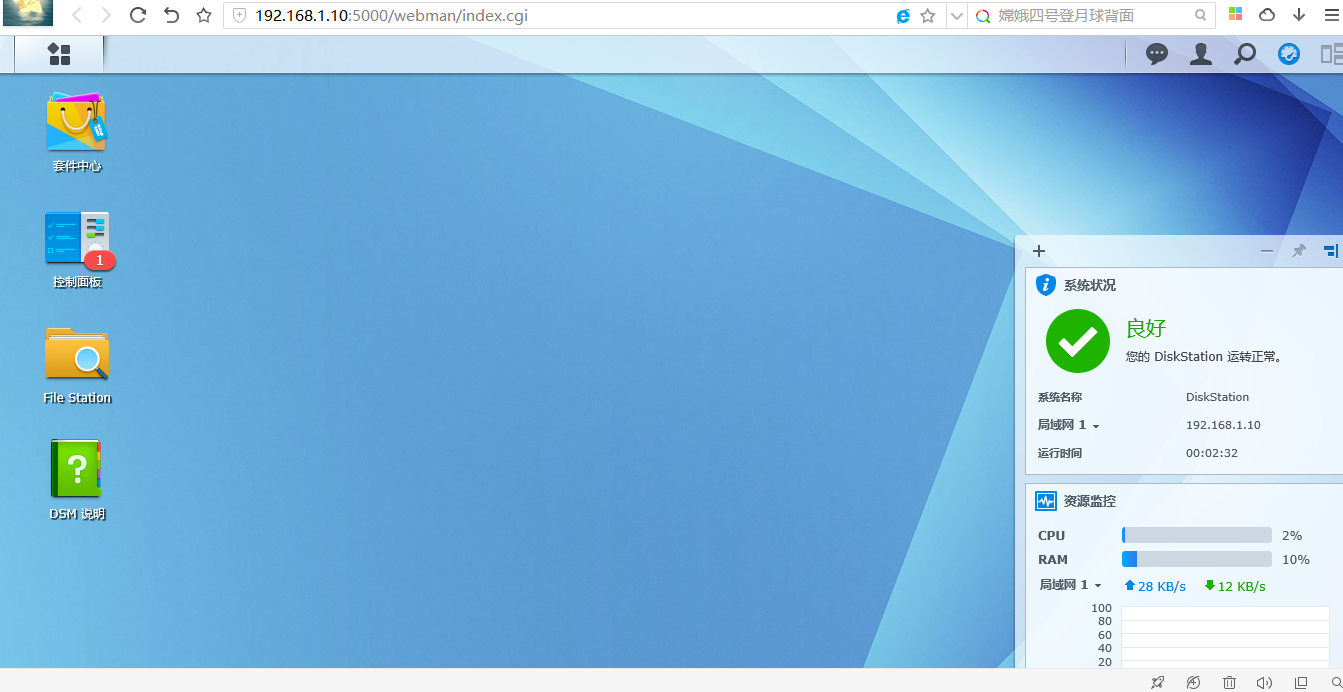Image resolution: width=1343 pixels, height=692 pixels.
Task: Open browser downloads arrow icon
Action: tap(1299, 15)
